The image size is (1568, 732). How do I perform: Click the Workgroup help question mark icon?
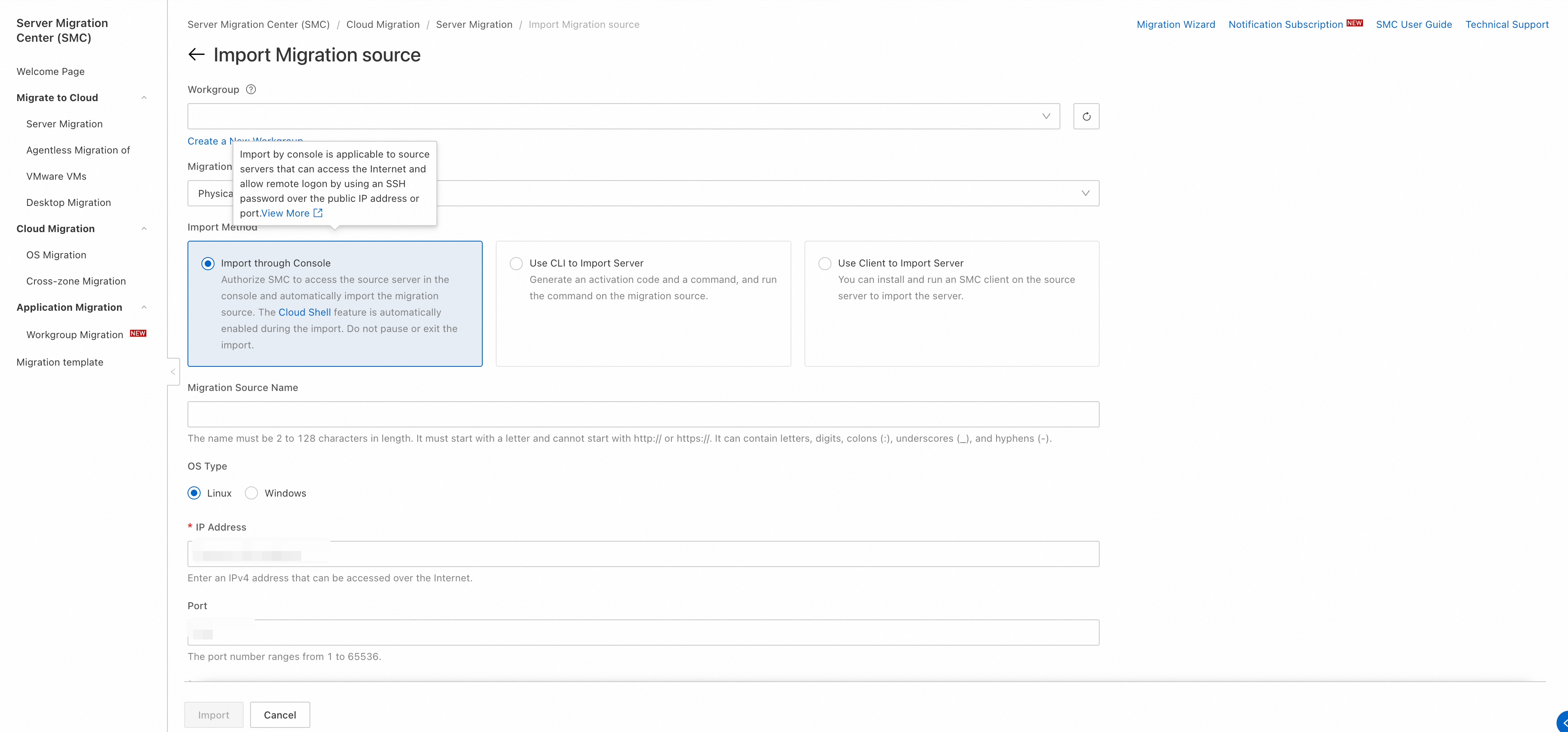pyautogui.click(x=251, y=89)
